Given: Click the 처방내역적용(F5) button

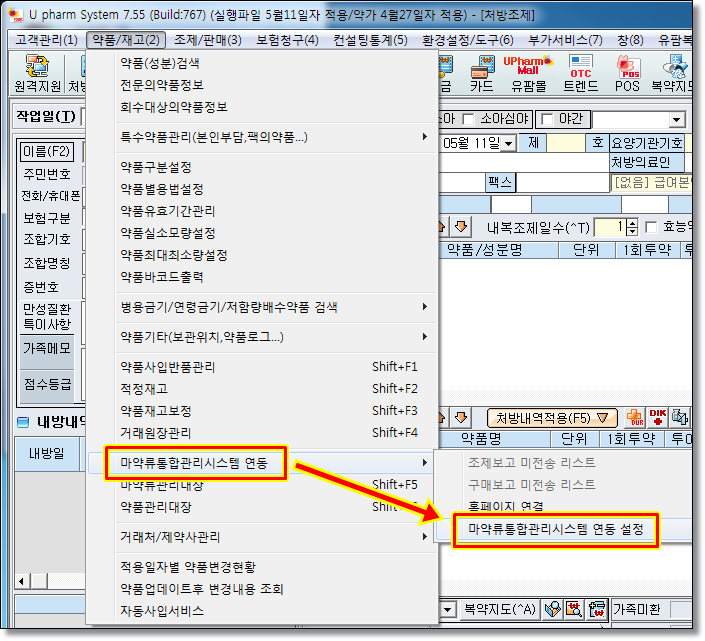Looking at the screenshot, I should (551, 418).
